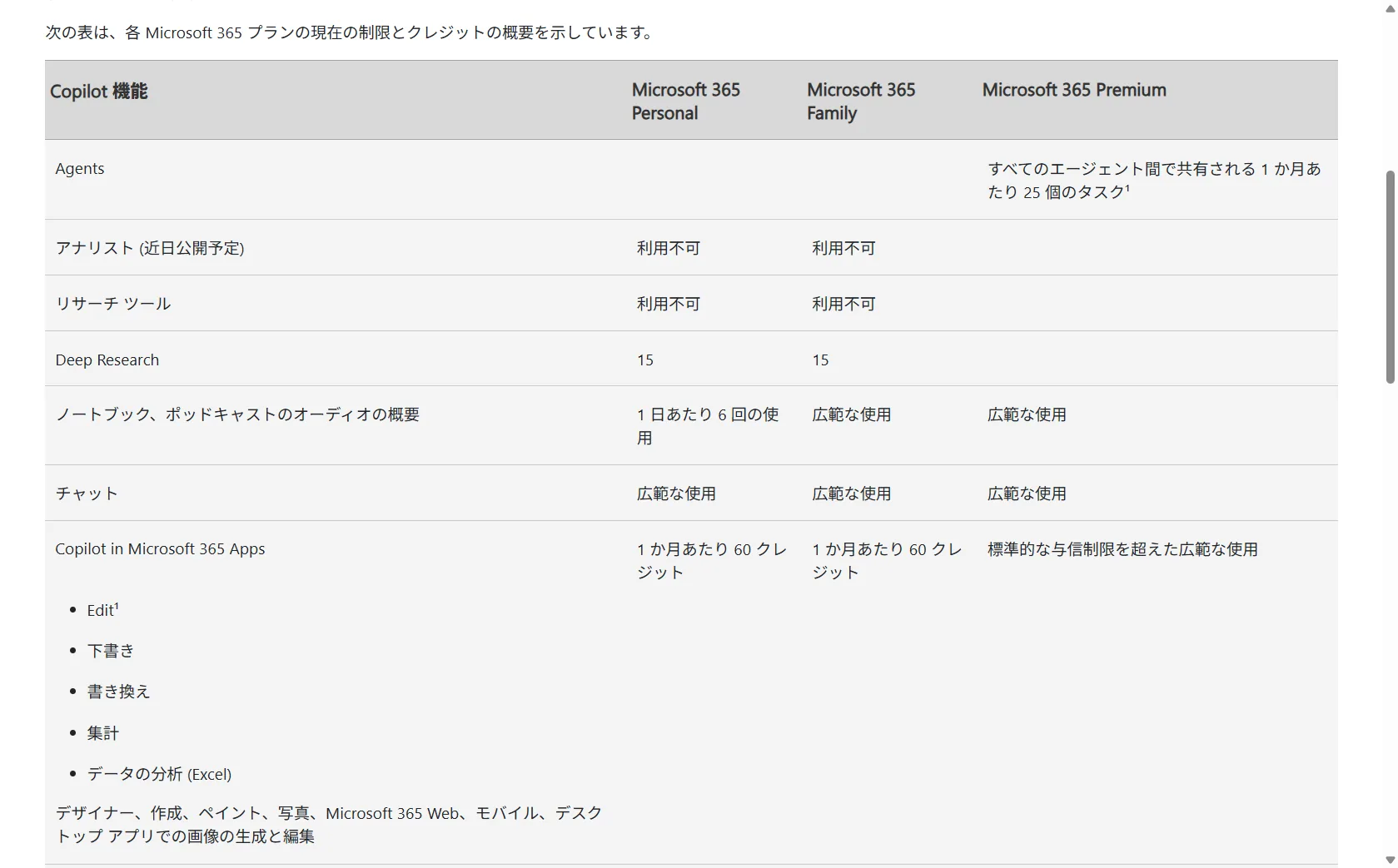The image size is (1398, 868).
Task: Click the scrollbar down arrow
Action: (x=1390, y=860)
